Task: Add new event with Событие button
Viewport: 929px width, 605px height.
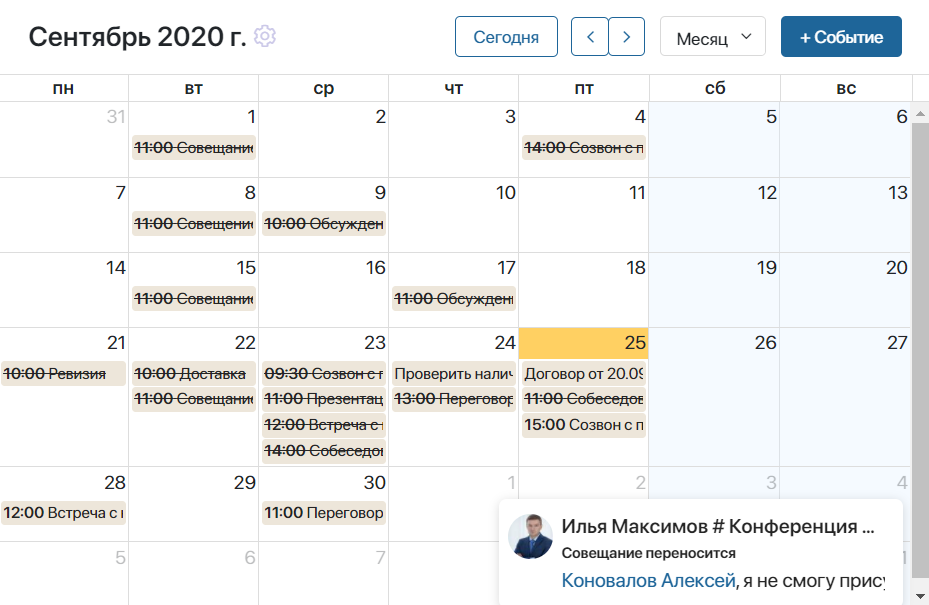Action: pyautogui.click(x=841, y=37)
